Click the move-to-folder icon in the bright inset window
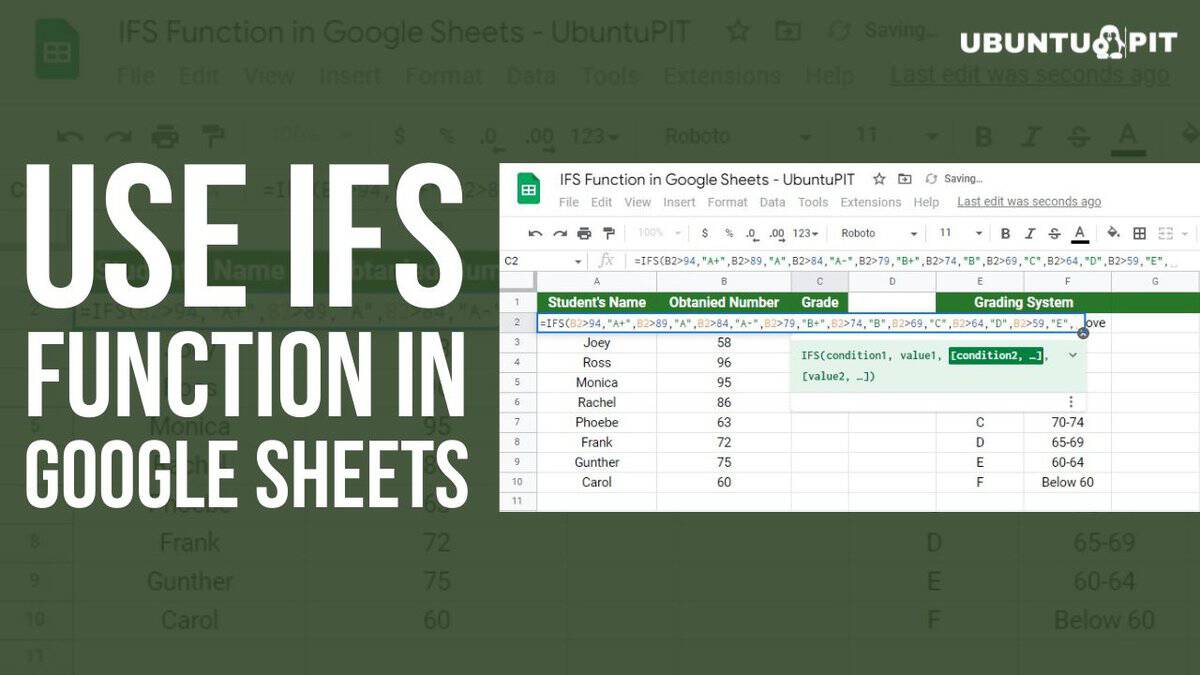This screenshot has height=675, width=1200. coord(905,179)
